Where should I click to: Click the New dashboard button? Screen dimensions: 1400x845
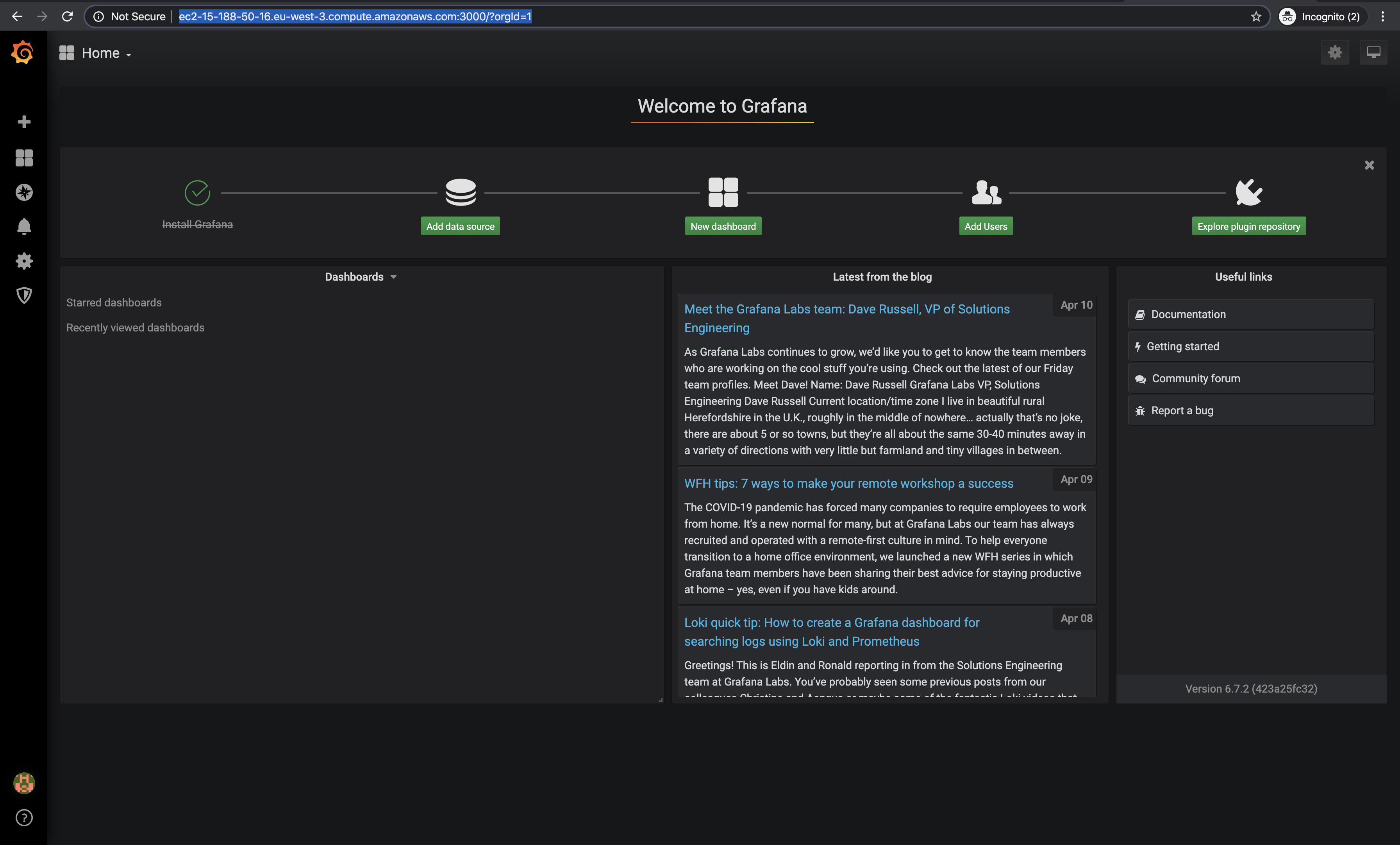723,226
